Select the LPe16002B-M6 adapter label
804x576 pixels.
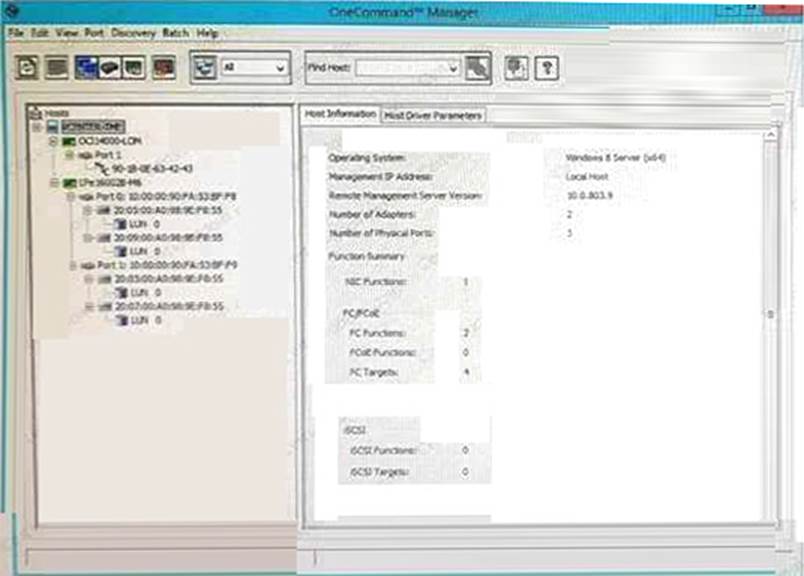click(110, 183)
